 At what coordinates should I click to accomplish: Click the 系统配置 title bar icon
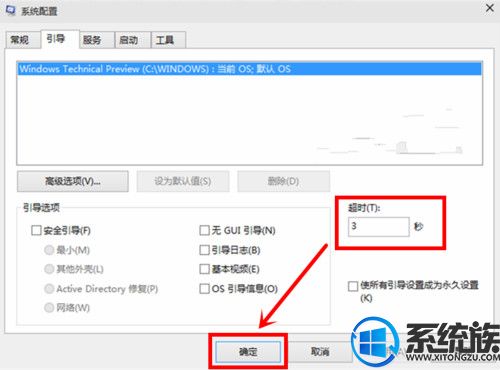click(x=11, y=10)
